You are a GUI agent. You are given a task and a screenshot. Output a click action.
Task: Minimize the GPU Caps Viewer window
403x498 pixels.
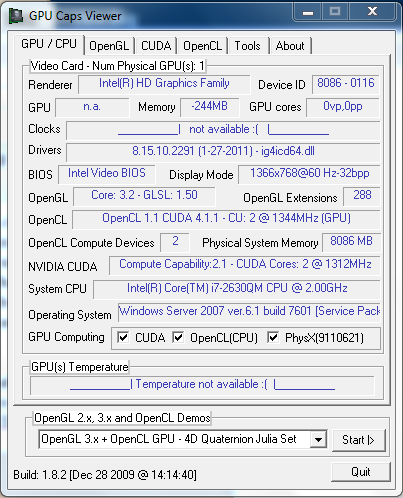(x=308, y=12)
